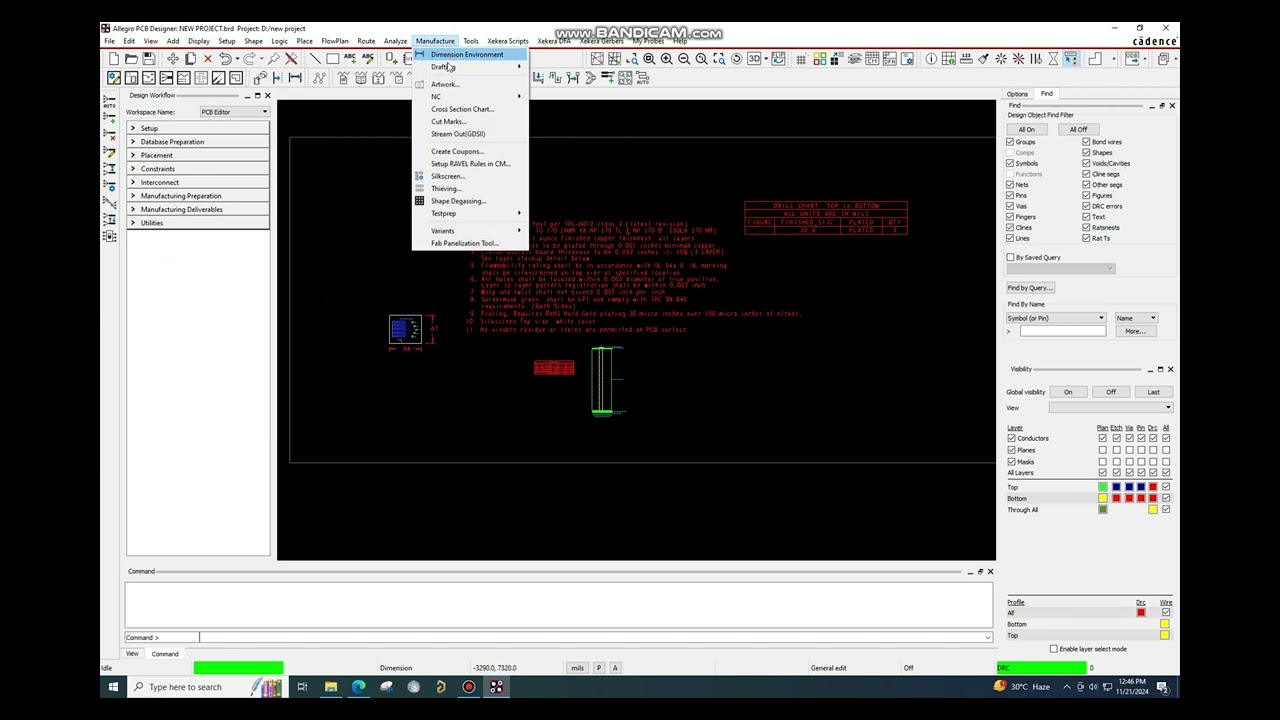Click the Zoom Out magnifier icon
Screen dimensions: 1280x720
(683, 59)
